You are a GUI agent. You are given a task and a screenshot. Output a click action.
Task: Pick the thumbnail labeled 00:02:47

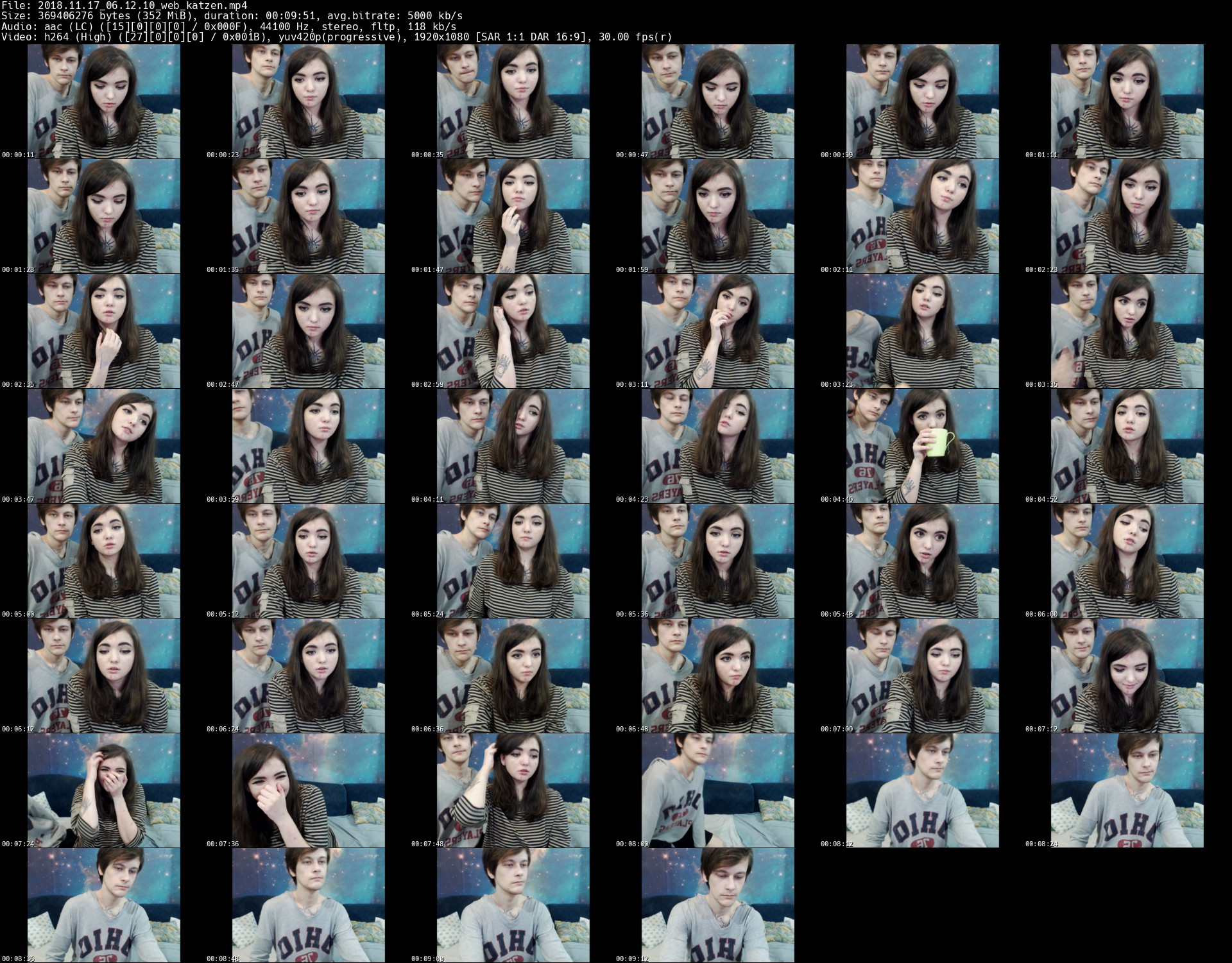click(308, 331)
